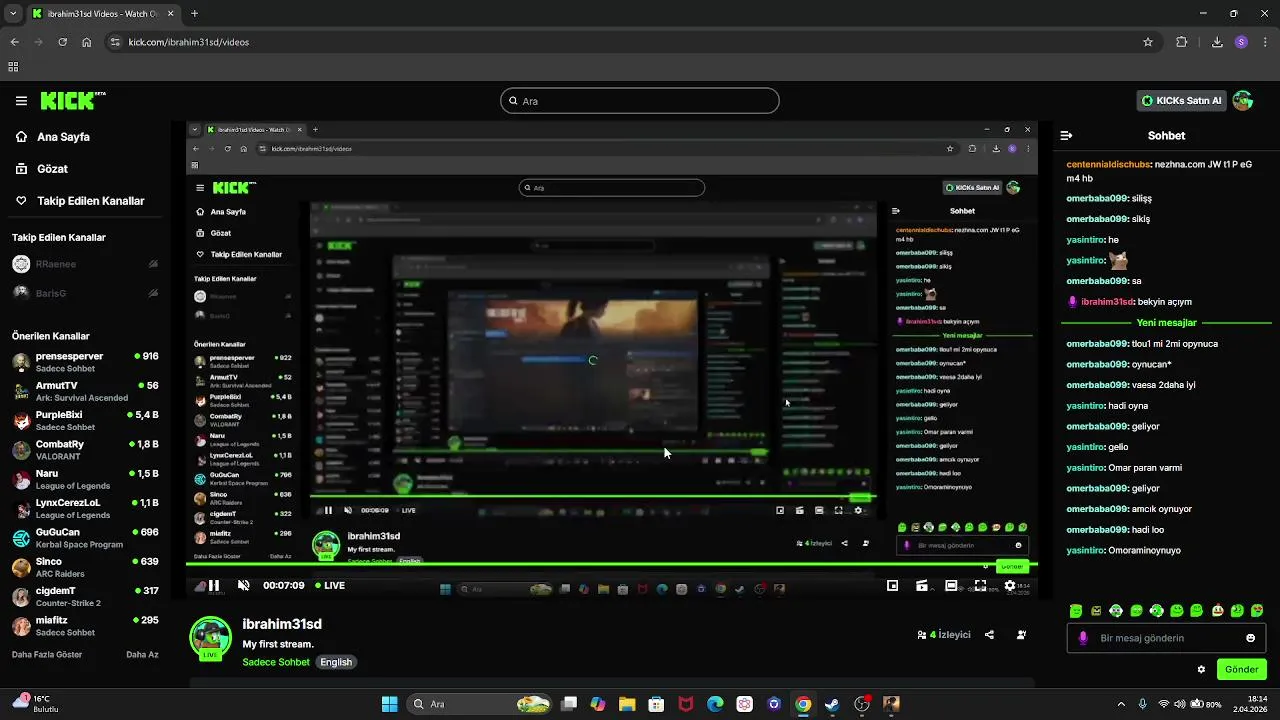Pause the live stream video

tap(214, 586)
